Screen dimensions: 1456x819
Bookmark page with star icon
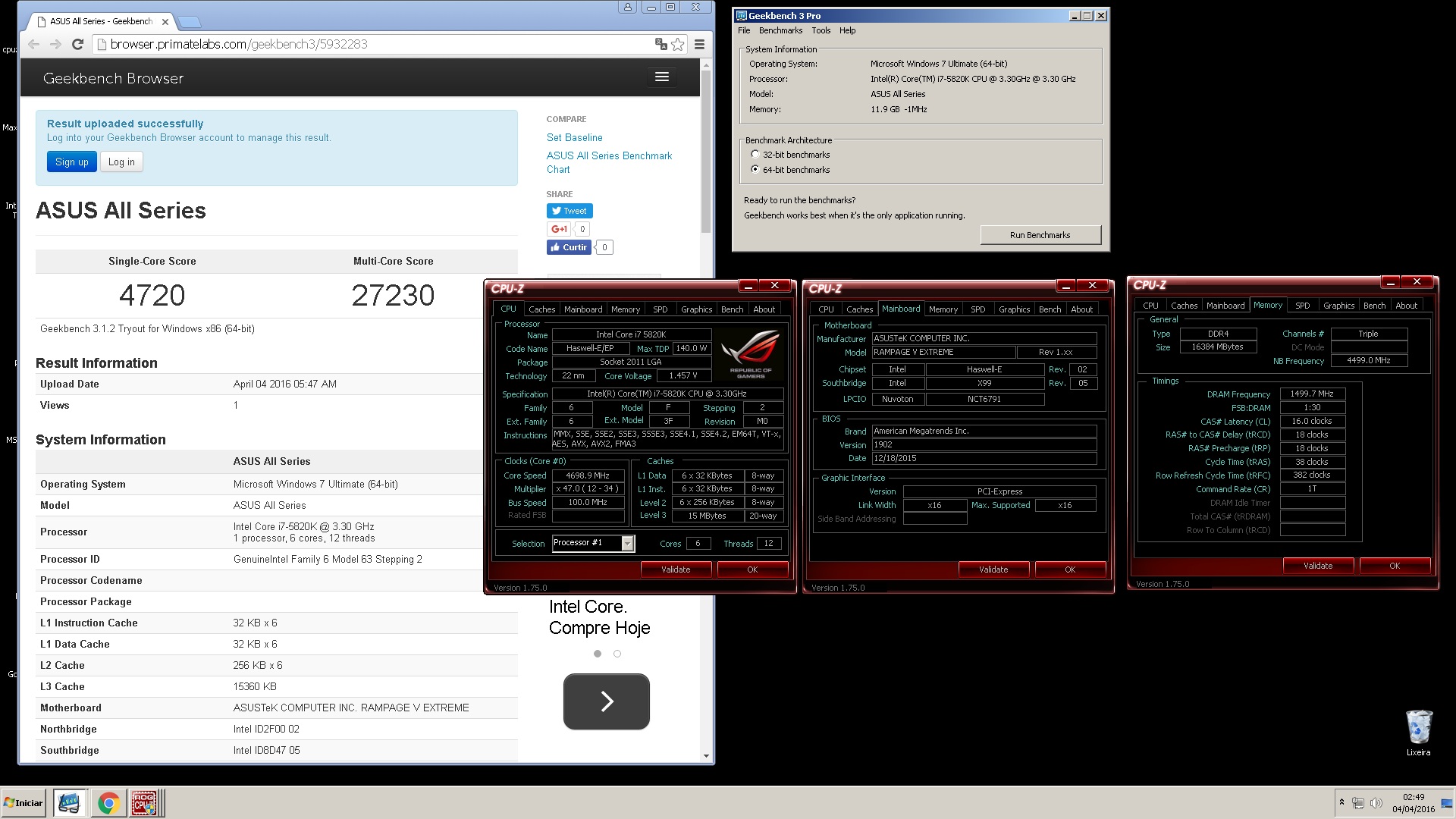point(678,44)
